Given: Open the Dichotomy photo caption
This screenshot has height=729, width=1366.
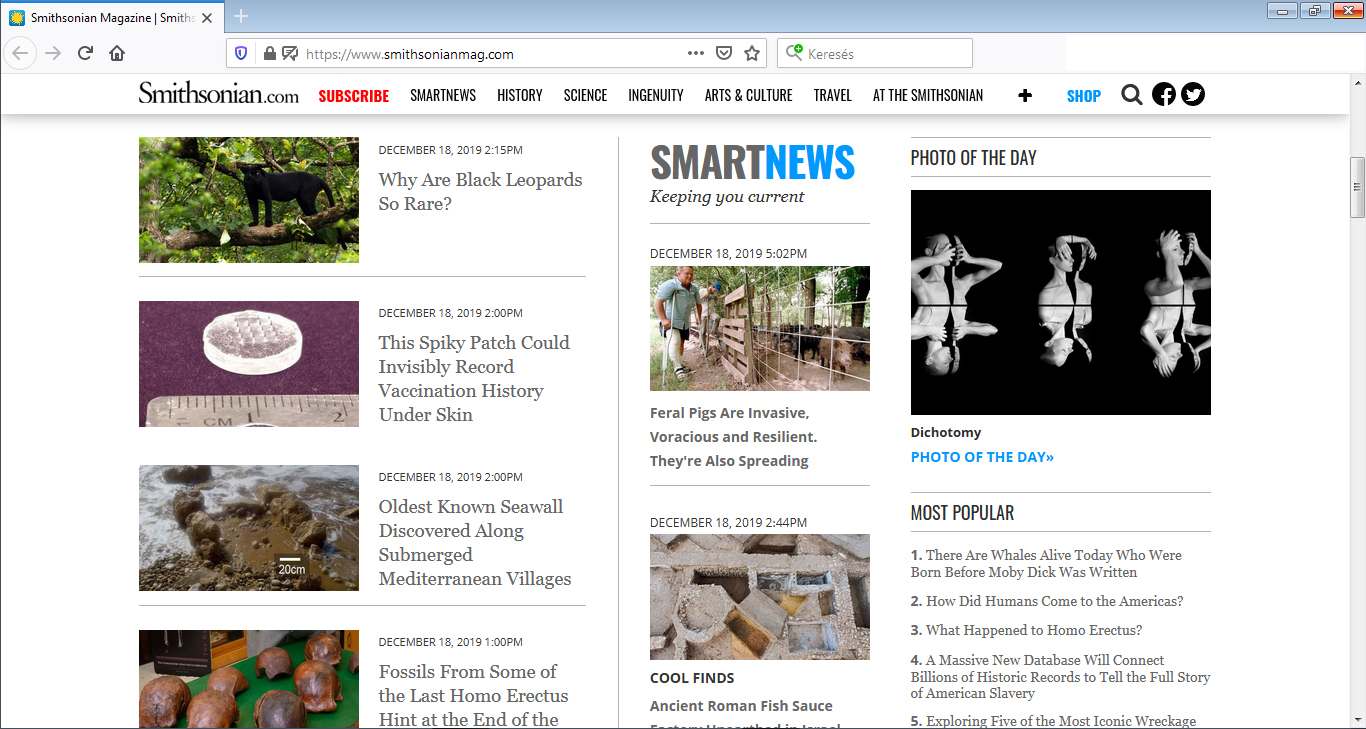Looking at the screenshot, I should point(946,433).
